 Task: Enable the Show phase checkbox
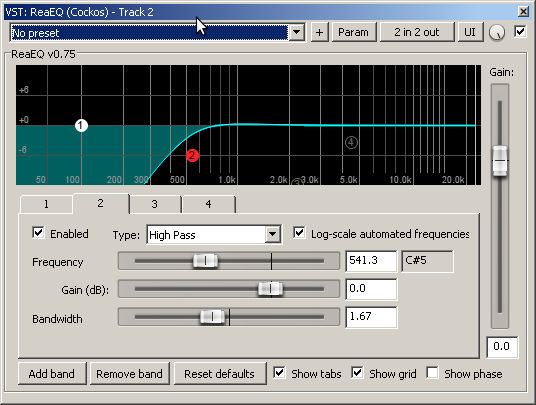click(432, 373)
